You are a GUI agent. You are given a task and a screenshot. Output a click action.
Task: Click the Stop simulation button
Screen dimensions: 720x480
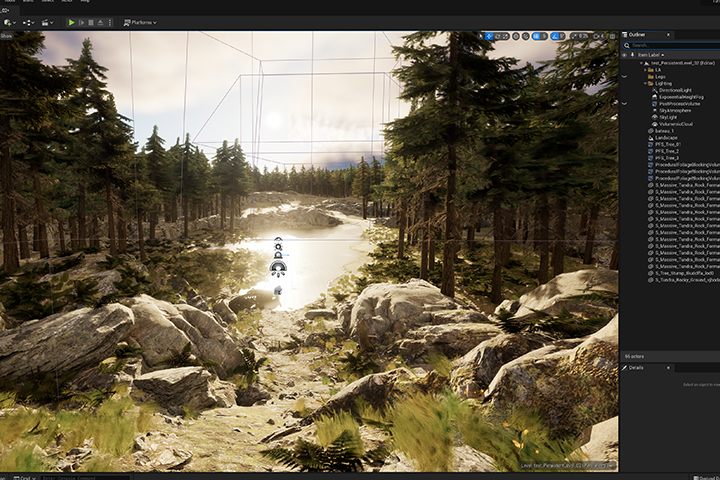tap(91, 23)
